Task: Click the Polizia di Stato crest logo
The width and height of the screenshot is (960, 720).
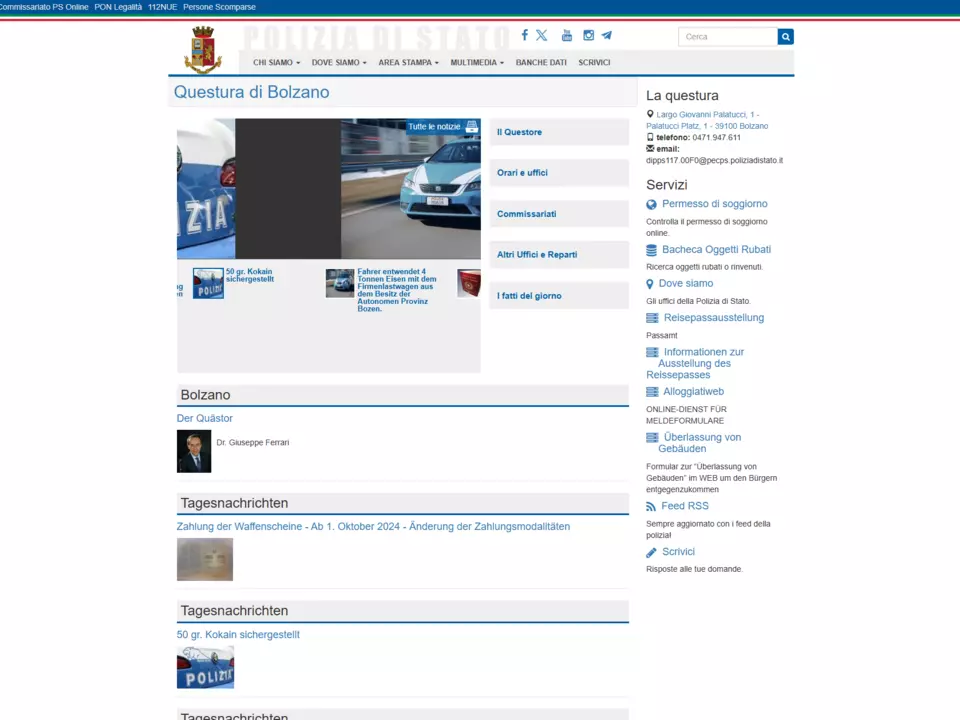Action: coord(203,50)
